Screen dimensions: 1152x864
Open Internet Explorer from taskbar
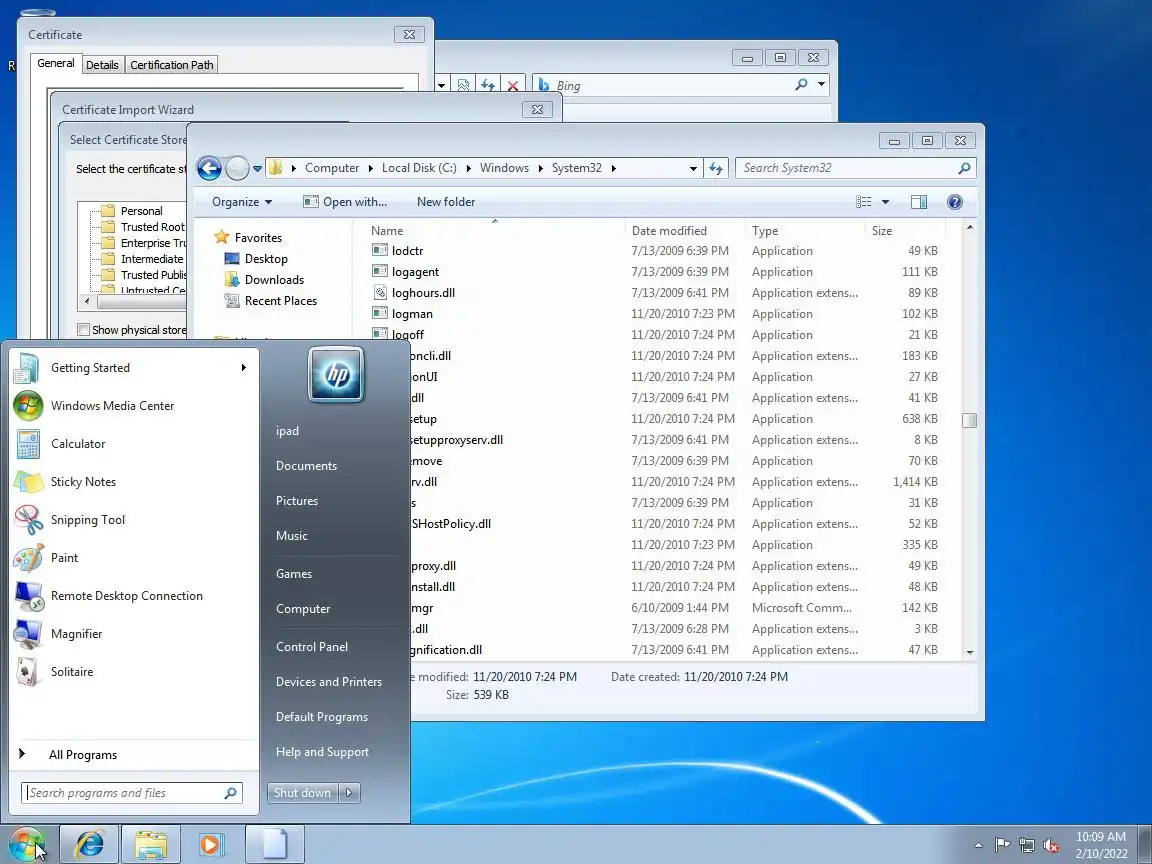tap(89, 845)
